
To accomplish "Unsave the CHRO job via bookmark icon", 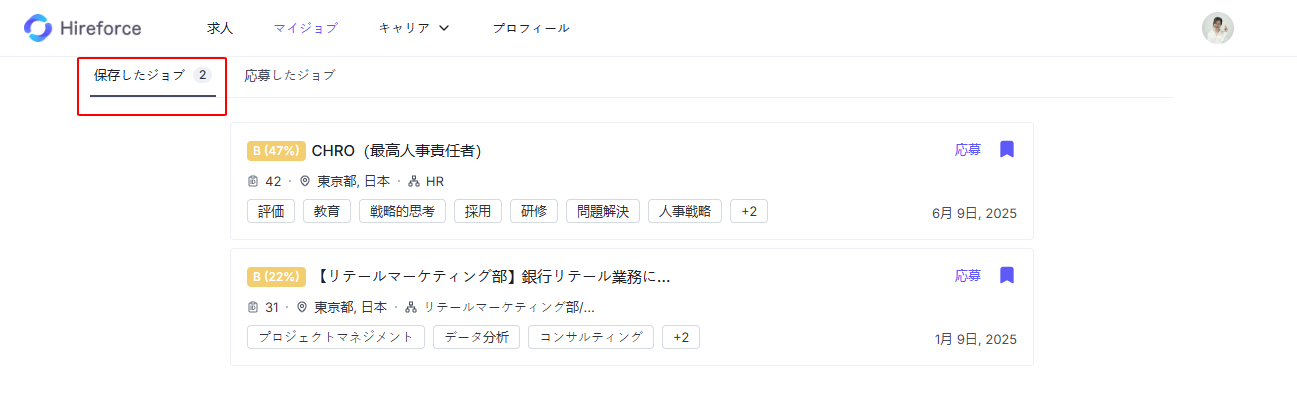I will [1007, 149].
